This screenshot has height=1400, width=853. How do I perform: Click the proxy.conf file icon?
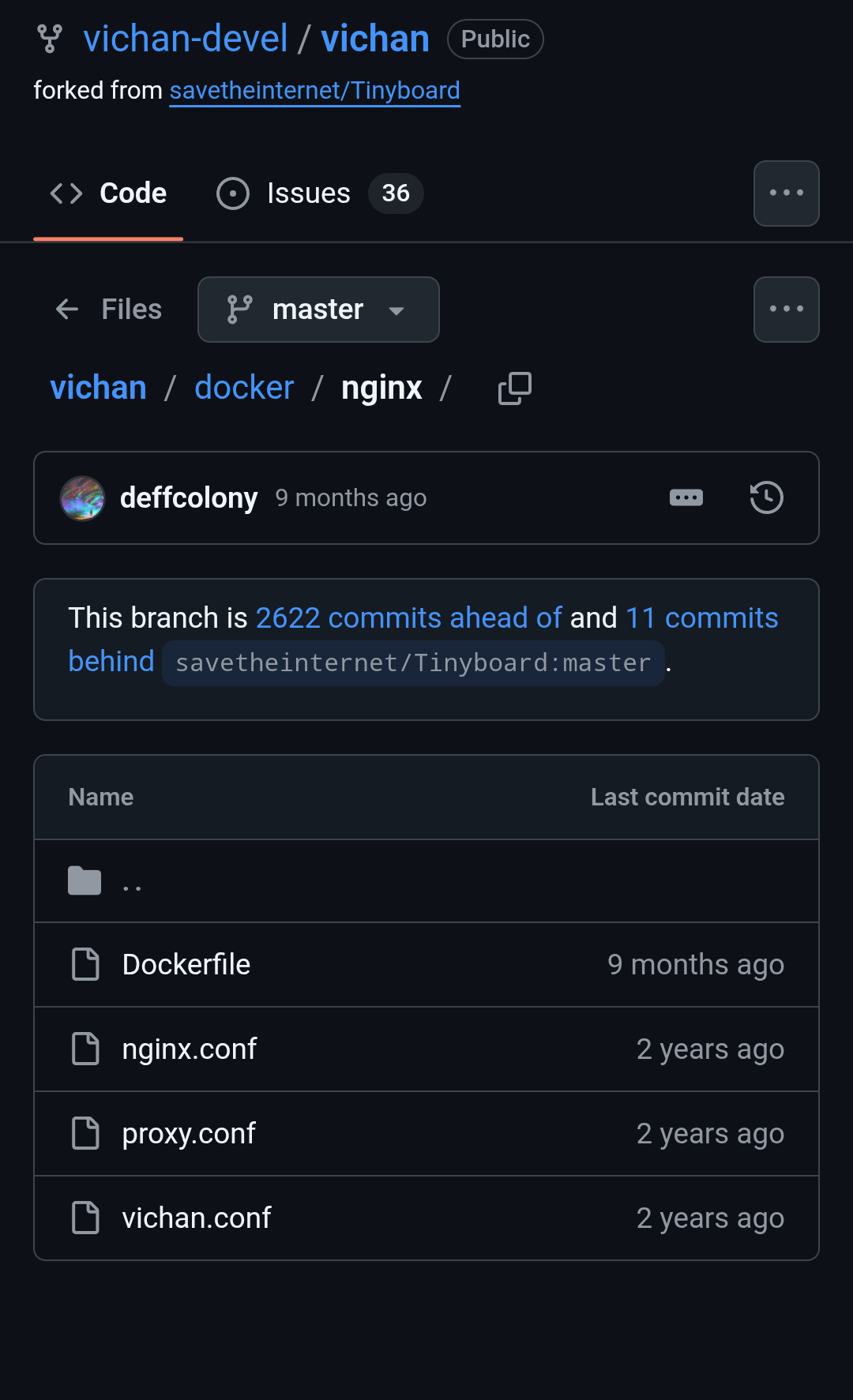(85, 1134)
